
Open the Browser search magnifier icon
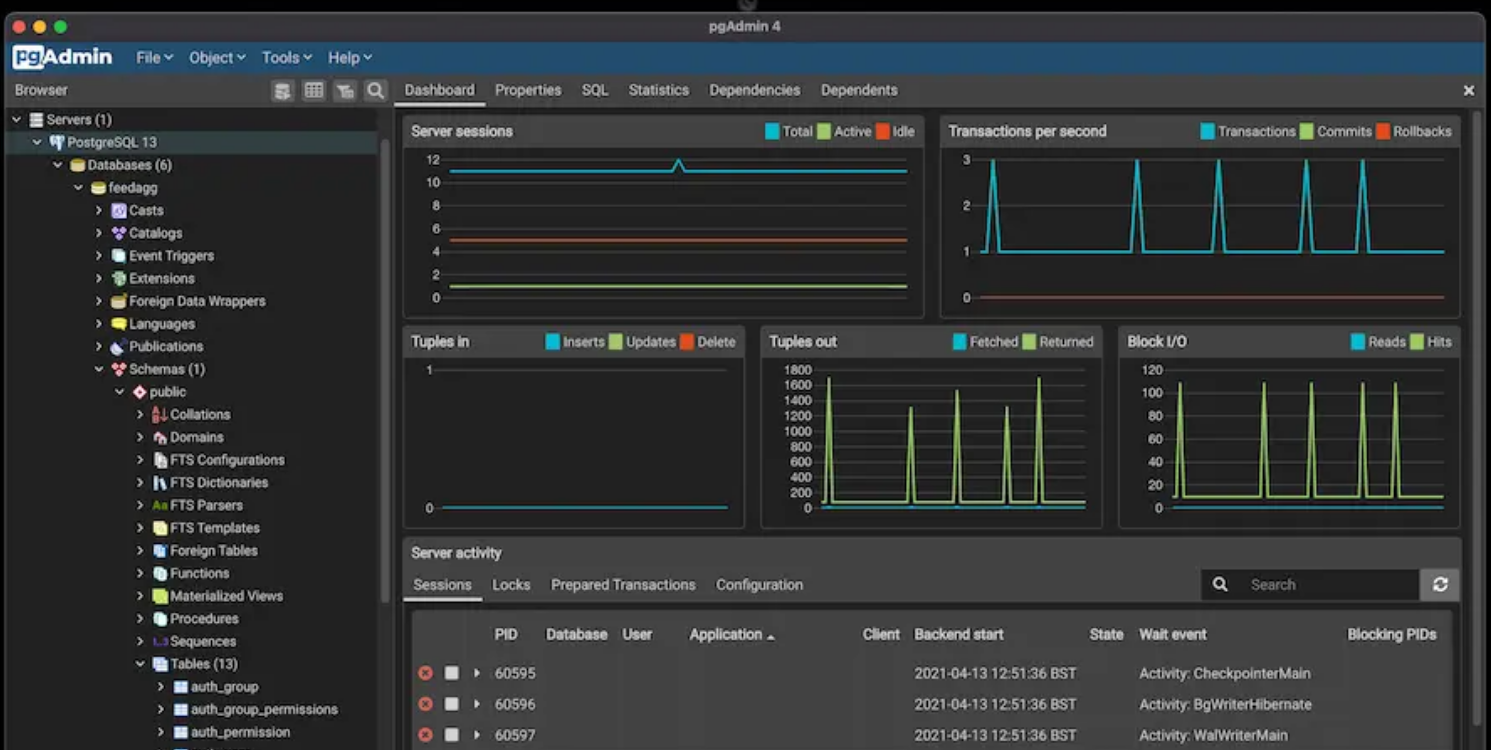pos(375,90)
